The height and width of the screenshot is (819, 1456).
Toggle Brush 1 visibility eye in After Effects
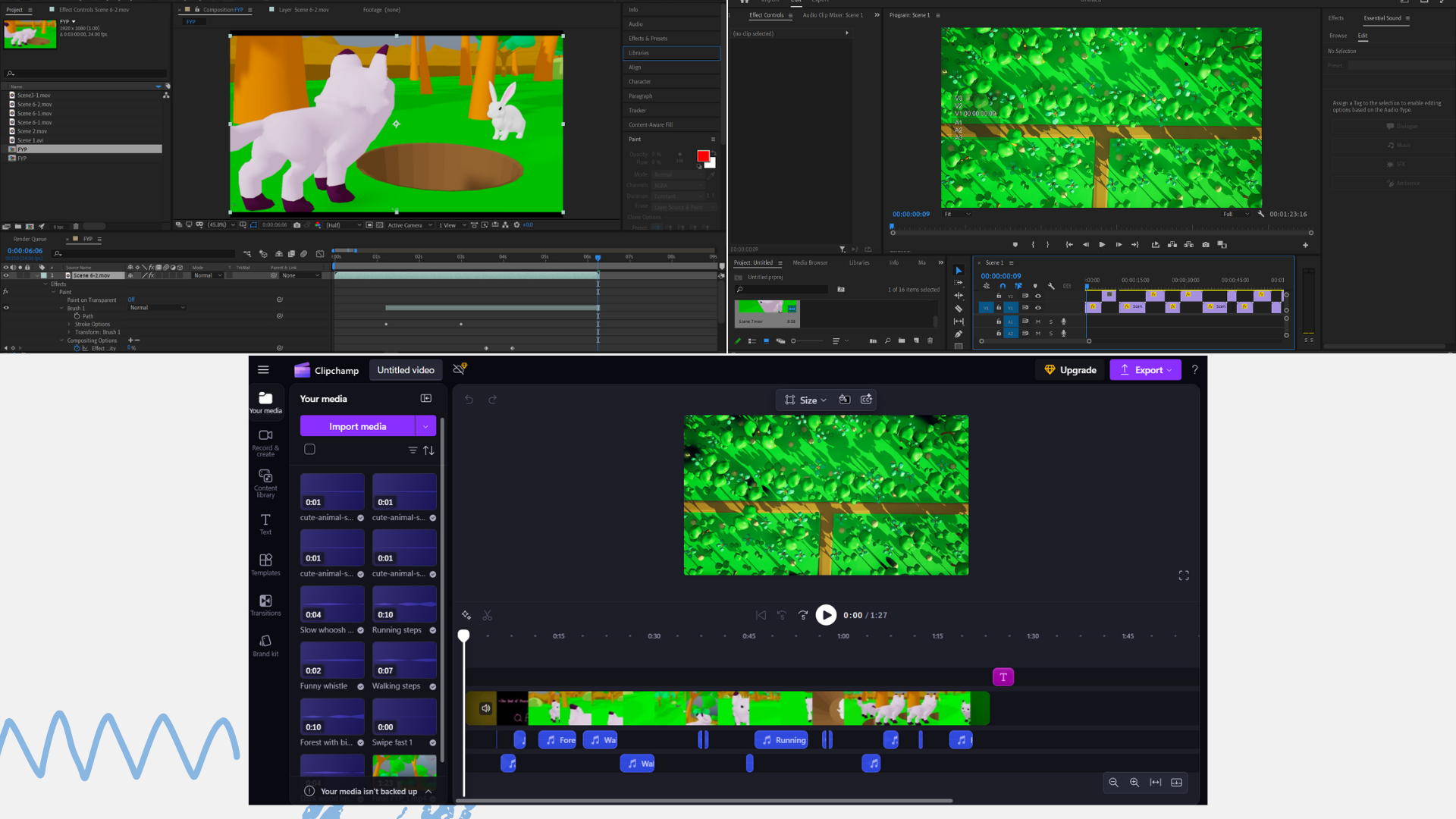tap(6, 308)
